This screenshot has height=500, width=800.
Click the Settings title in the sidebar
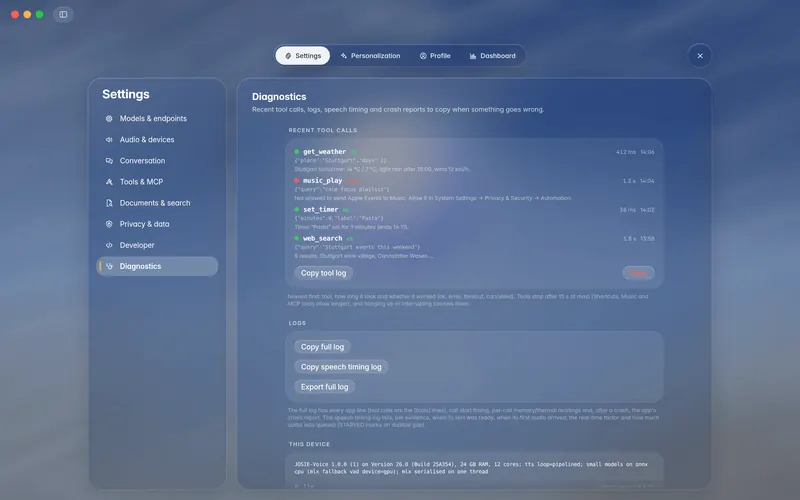pos(126,94)
